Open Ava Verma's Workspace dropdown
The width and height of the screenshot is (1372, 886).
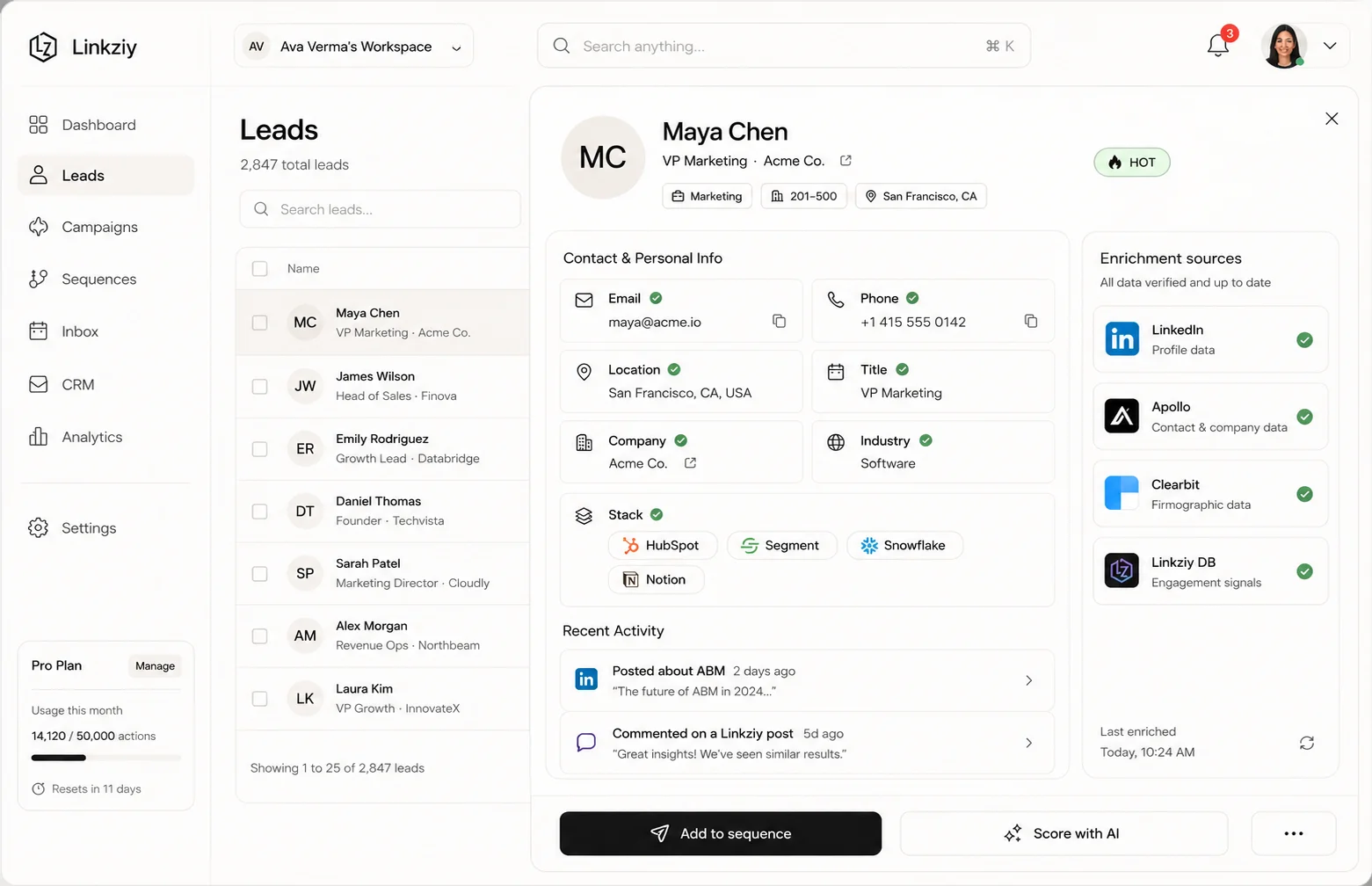click(x=354, y=47)
